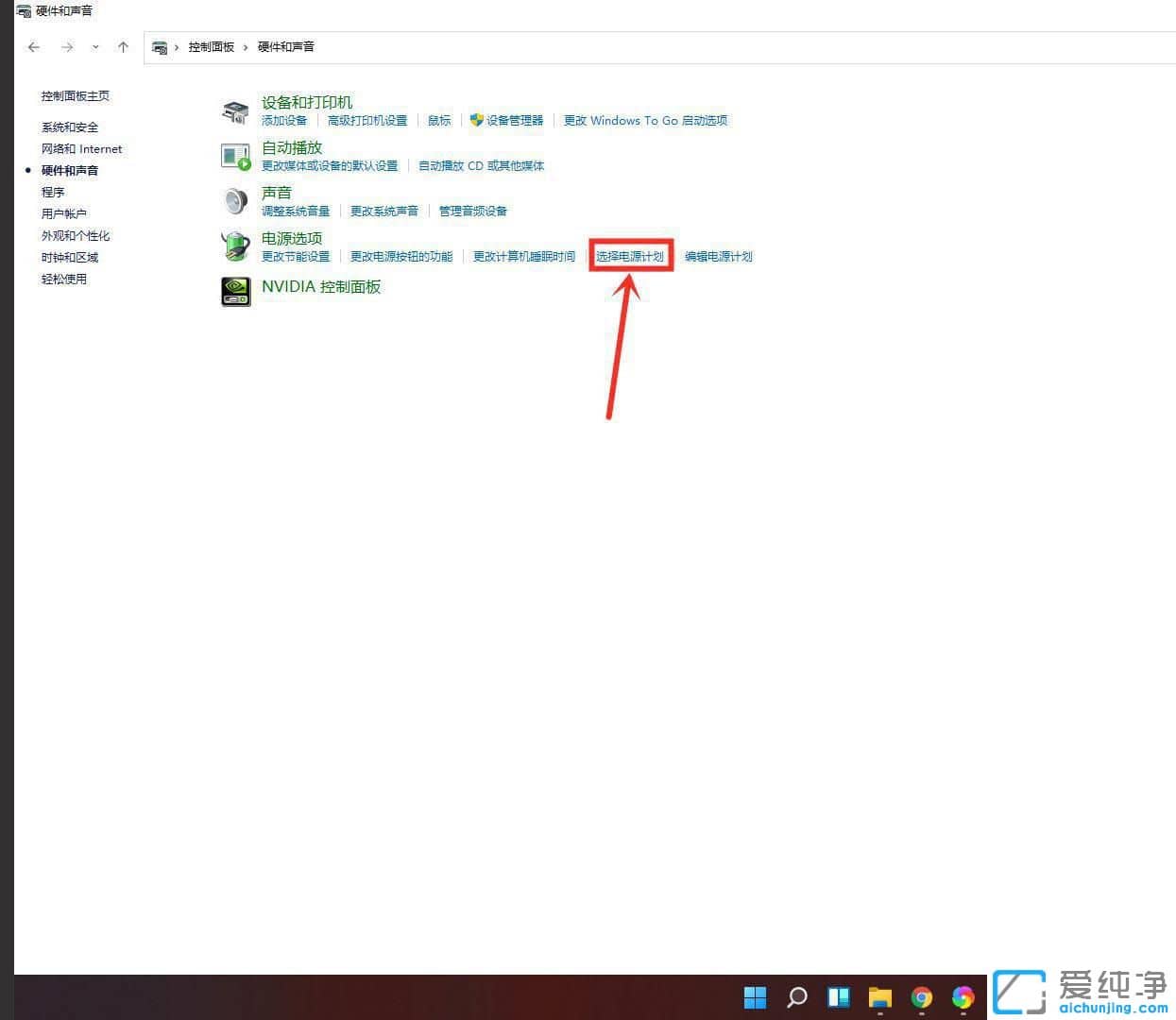Click the back navigation arrow

click(33, 46)
